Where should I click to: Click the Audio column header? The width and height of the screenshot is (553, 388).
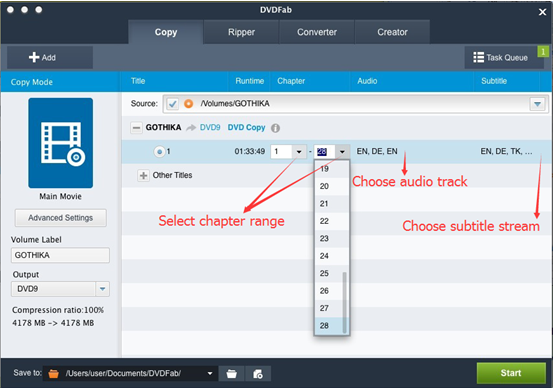coord(367,81)
